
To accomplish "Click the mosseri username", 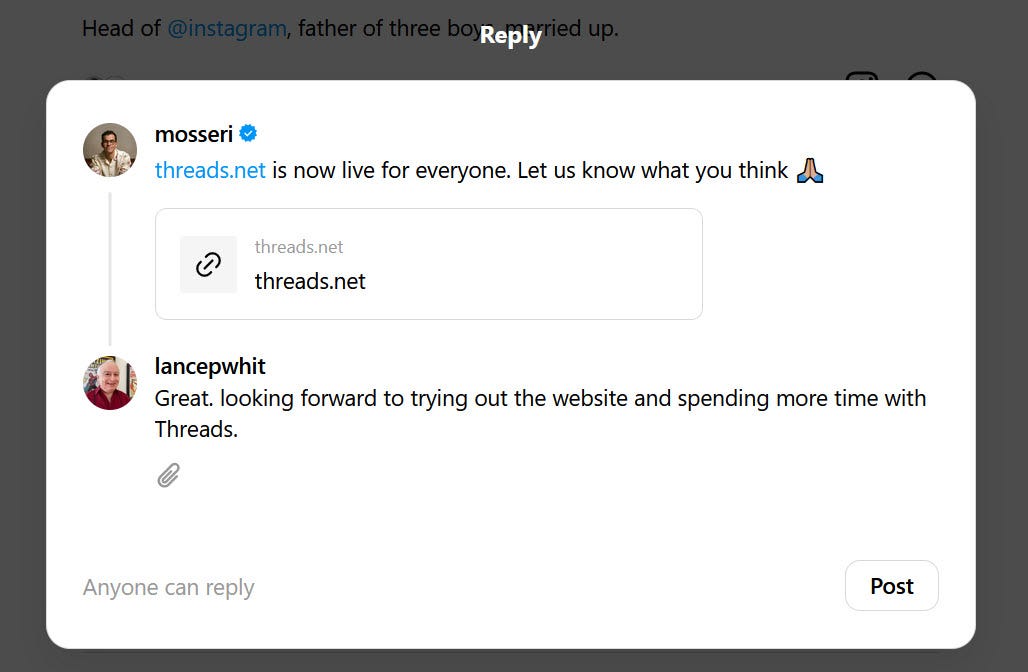I will point(194,134).
